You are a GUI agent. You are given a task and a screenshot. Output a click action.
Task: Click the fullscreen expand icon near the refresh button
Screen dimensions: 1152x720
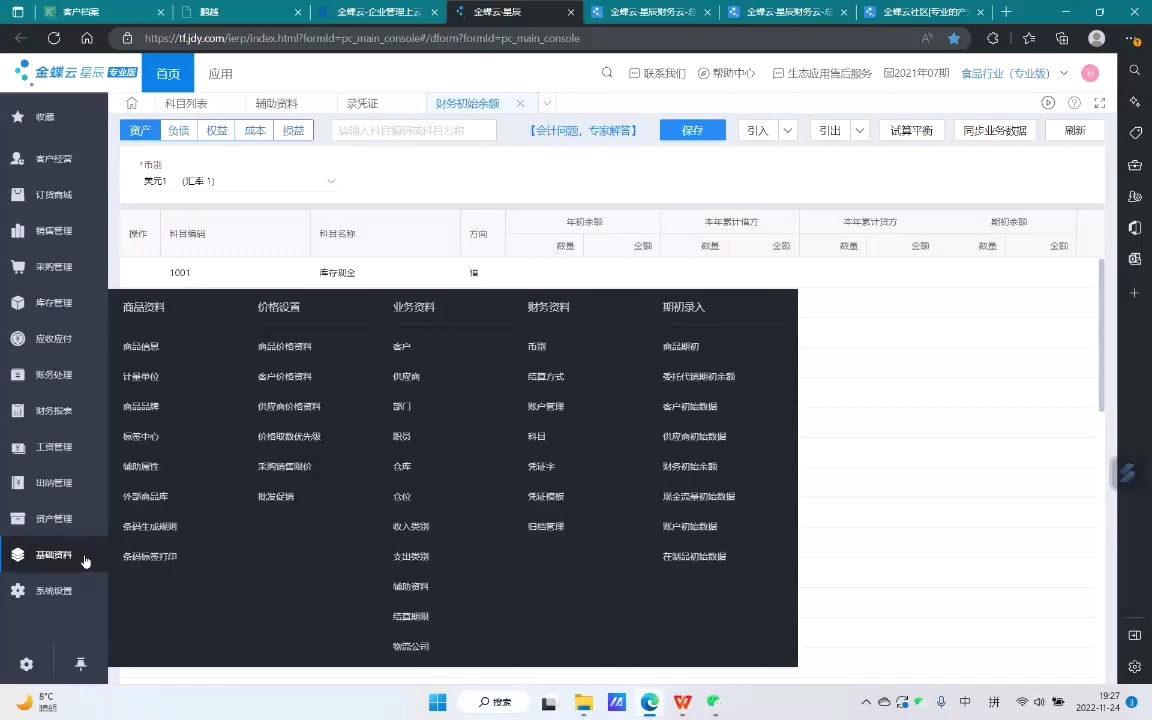pos(1100,102)
